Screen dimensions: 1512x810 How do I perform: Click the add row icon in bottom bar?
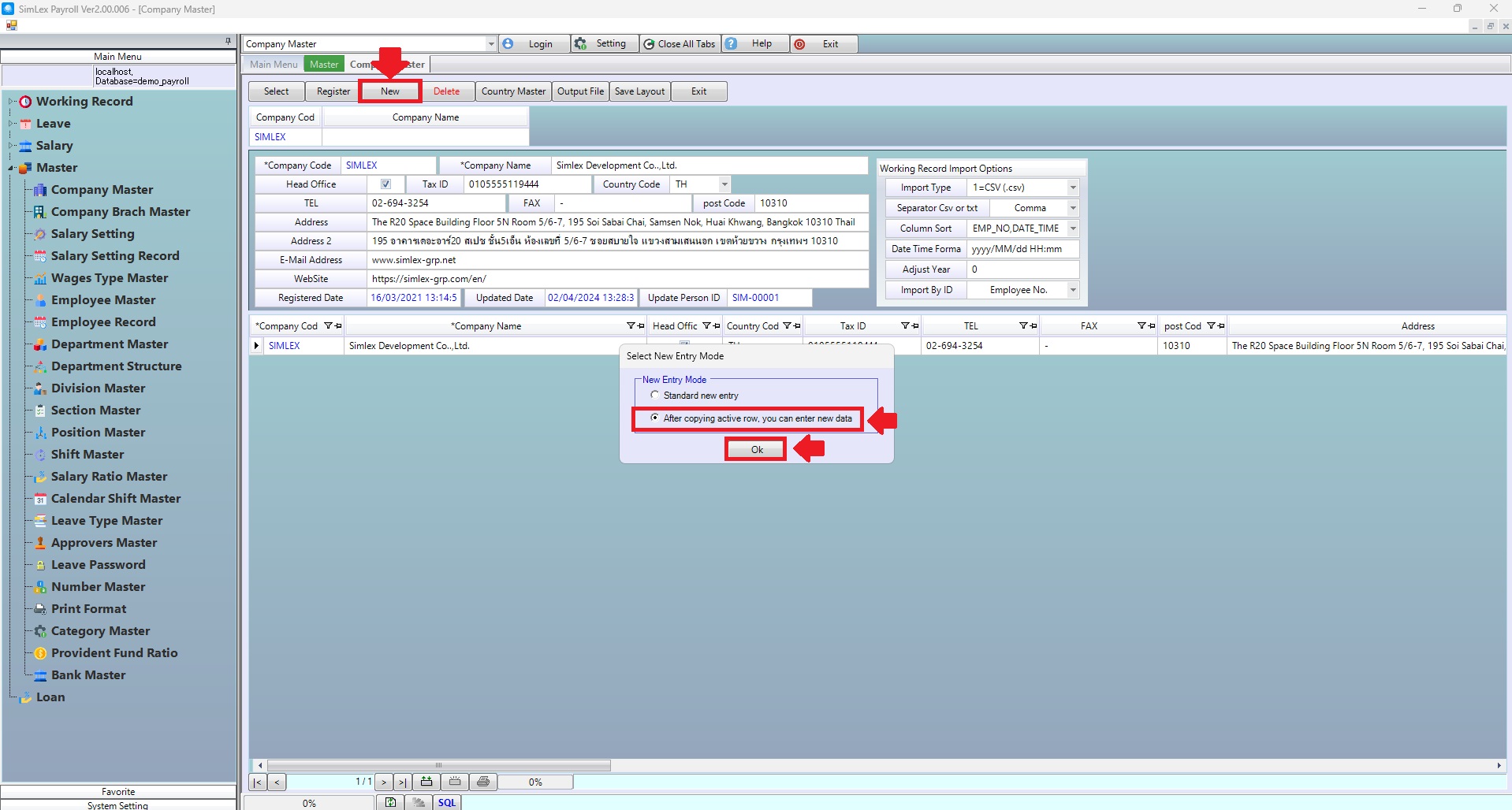click(x=426, y=782)
